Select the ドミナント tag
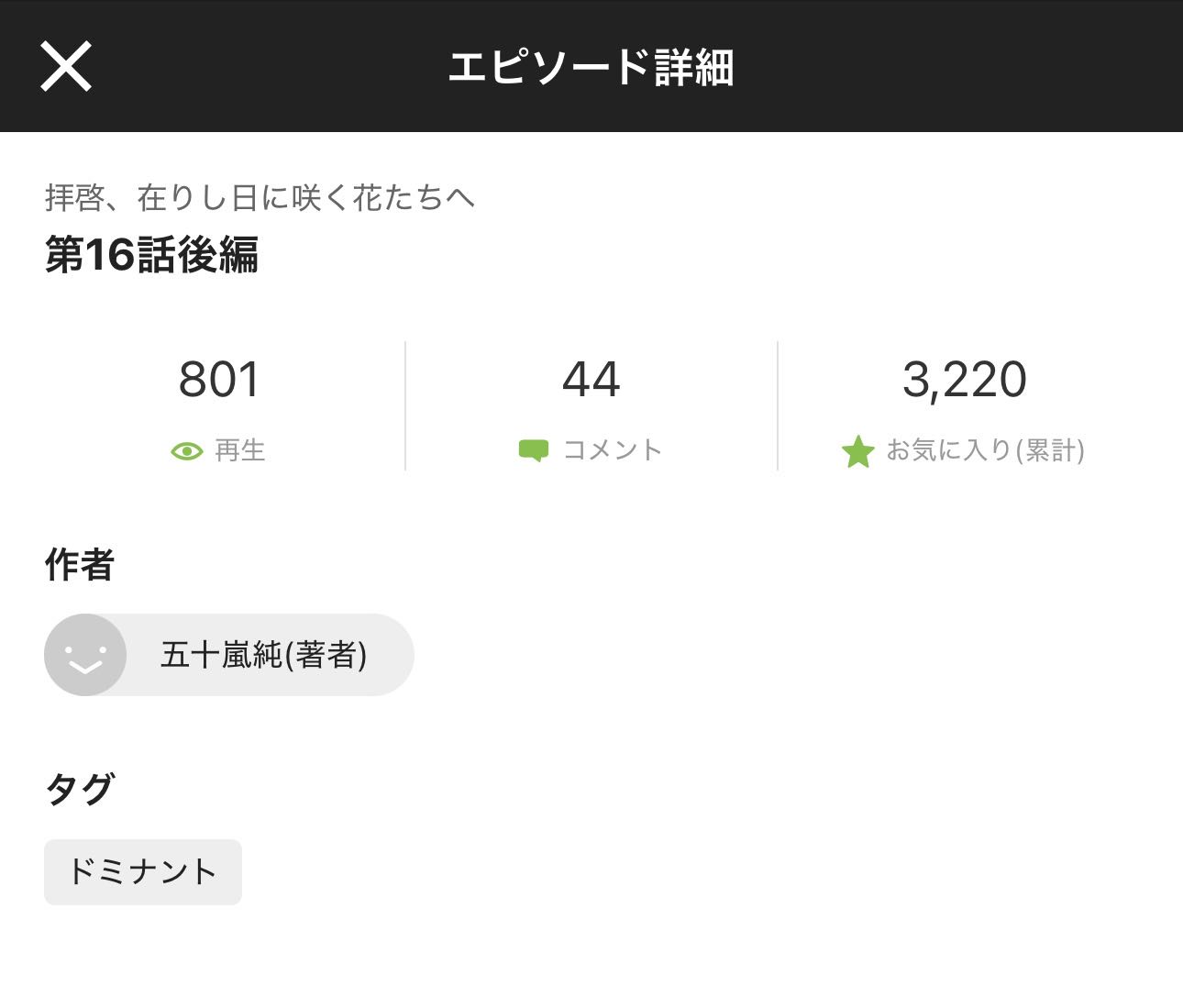This screenshot has height=1008, width=1183. point(143,871)
